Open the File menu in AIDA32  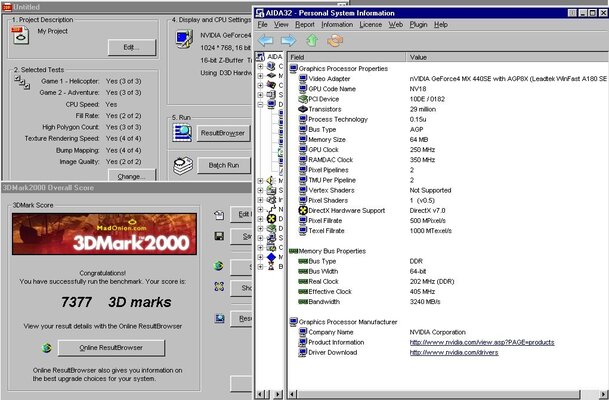coord(263,24)
